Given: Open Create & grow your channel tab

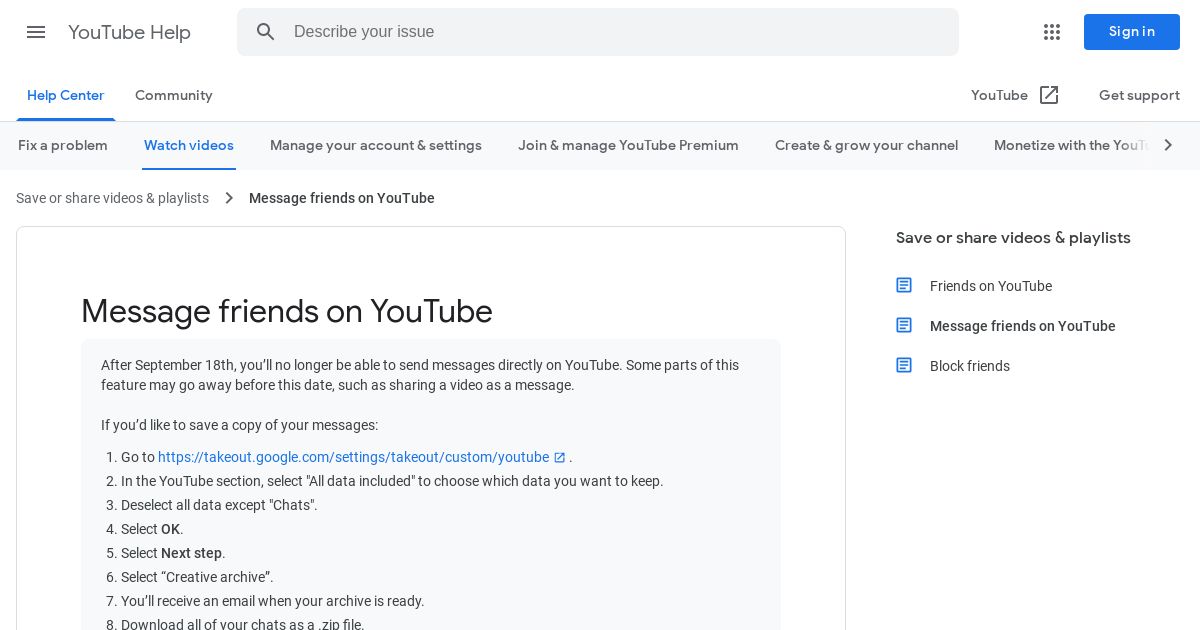Looking at the screenshot, I should point(867,146).
